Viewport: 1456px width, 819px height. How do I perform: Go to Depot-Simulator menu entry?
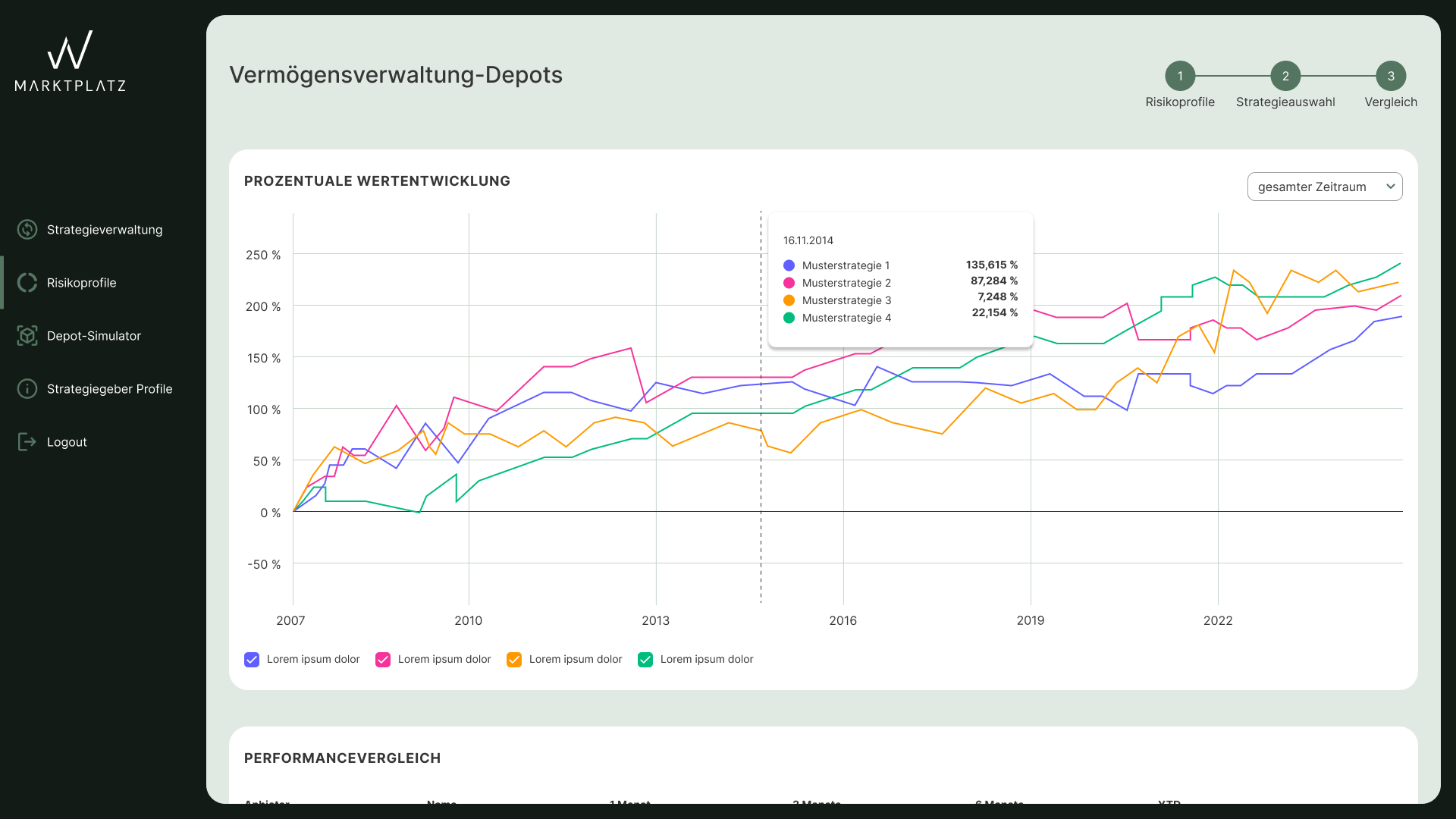point(94,336)
